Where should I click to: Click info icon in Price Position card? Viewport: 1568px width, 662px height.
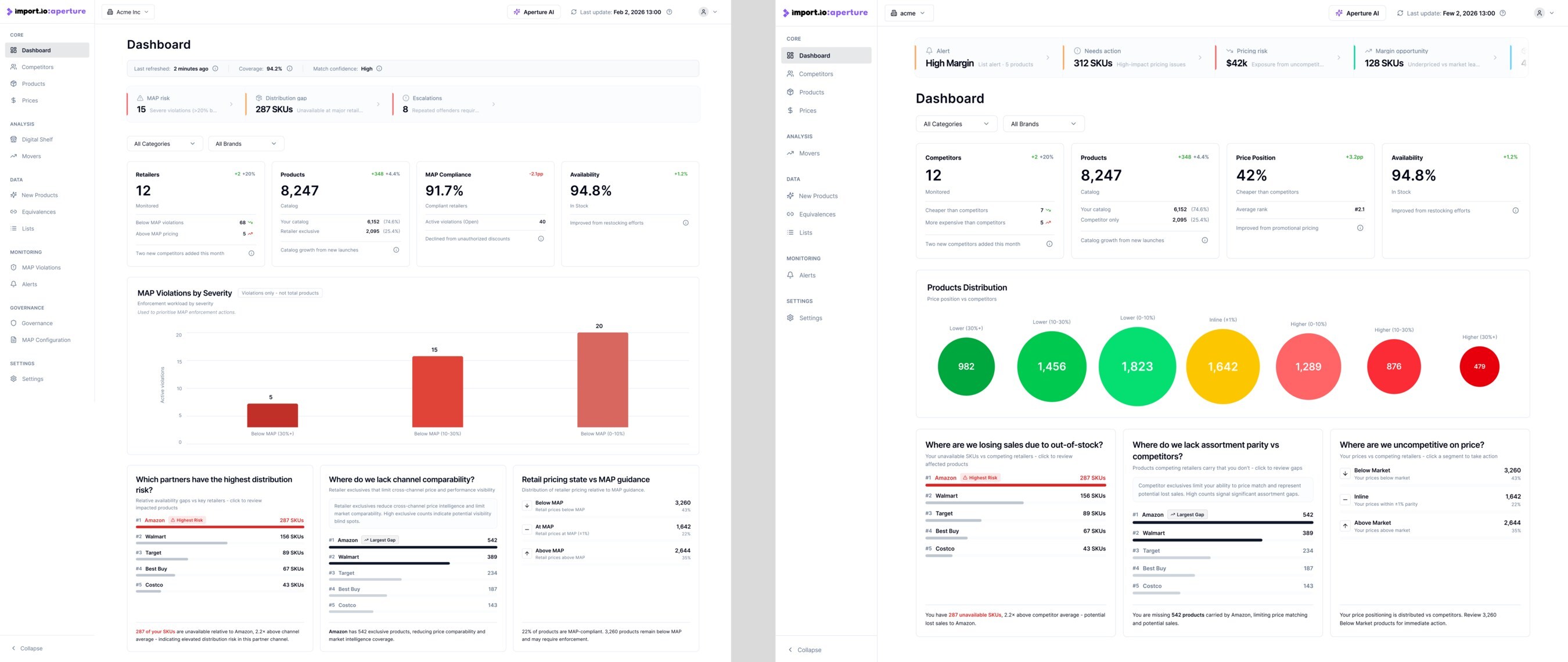coord(1360,228)
